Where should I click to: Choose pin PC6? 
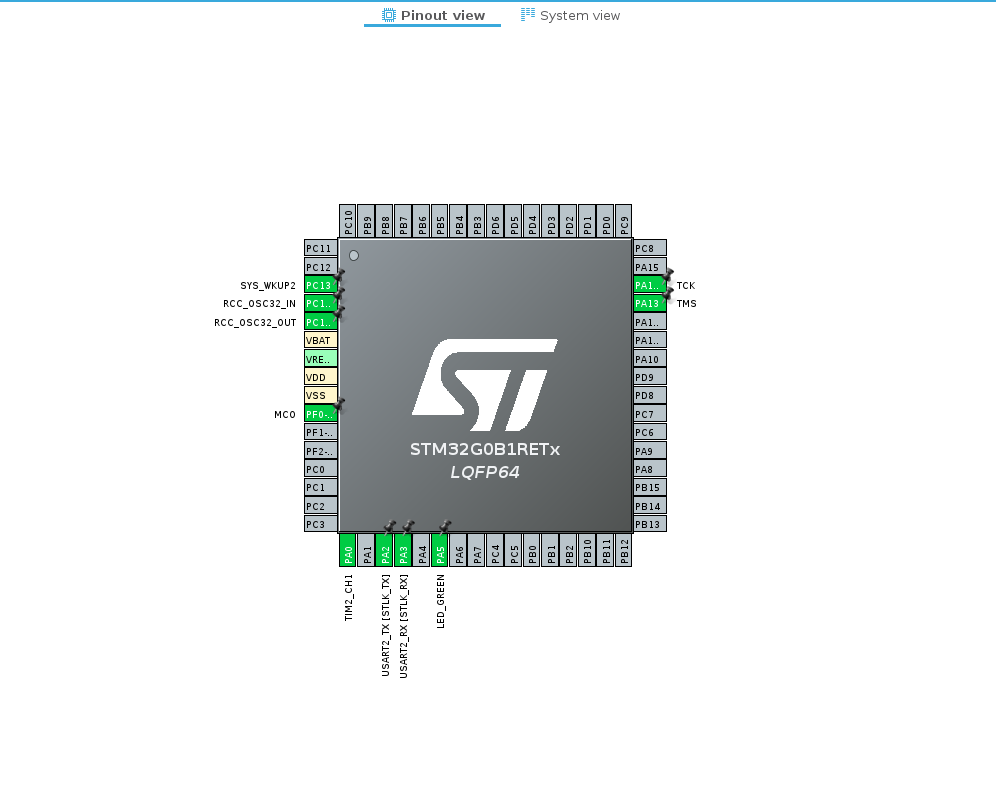(x=650, y=432)
